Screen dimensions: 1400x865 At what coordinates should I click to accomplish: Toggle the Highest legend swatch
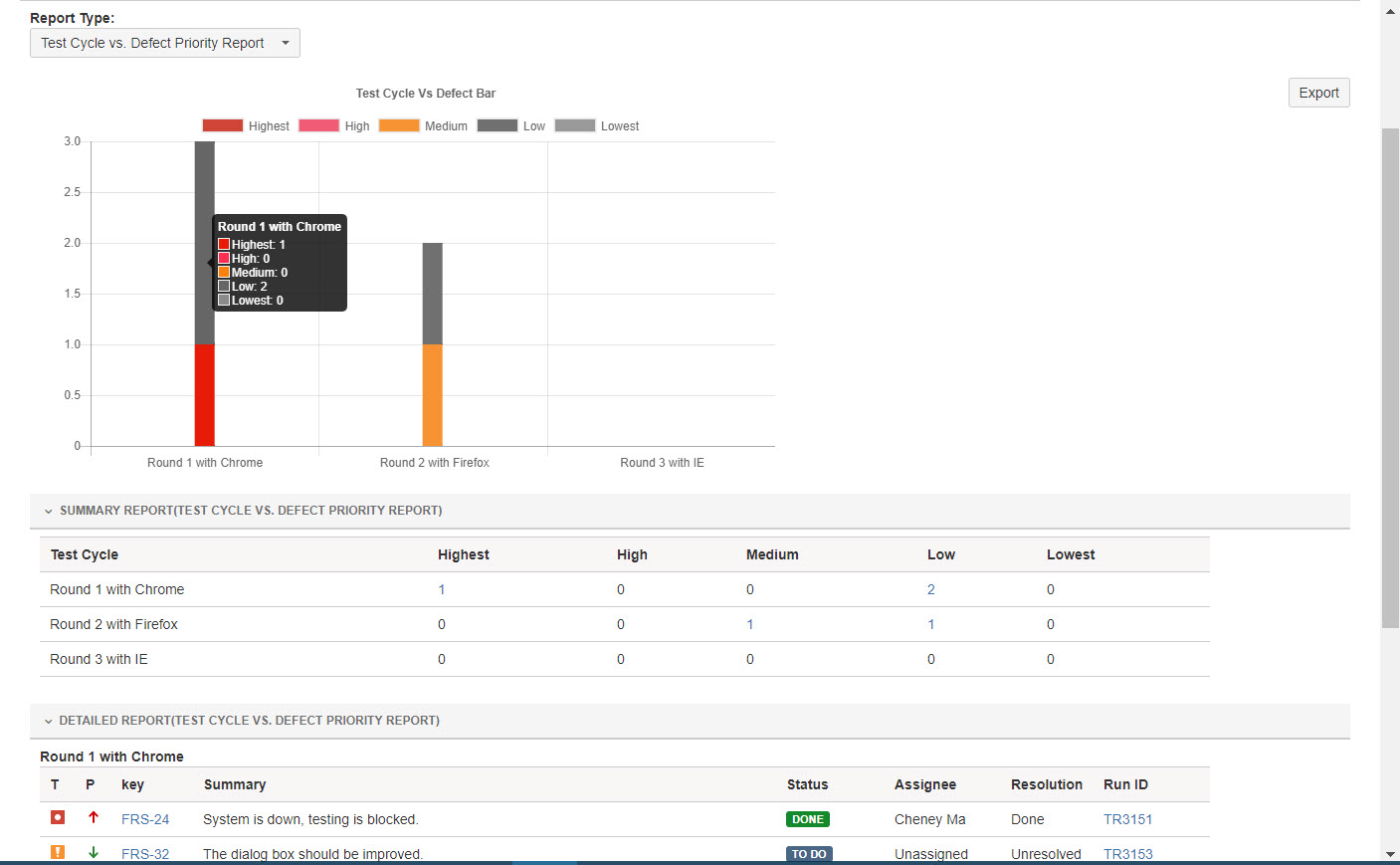tap(223, 125)
